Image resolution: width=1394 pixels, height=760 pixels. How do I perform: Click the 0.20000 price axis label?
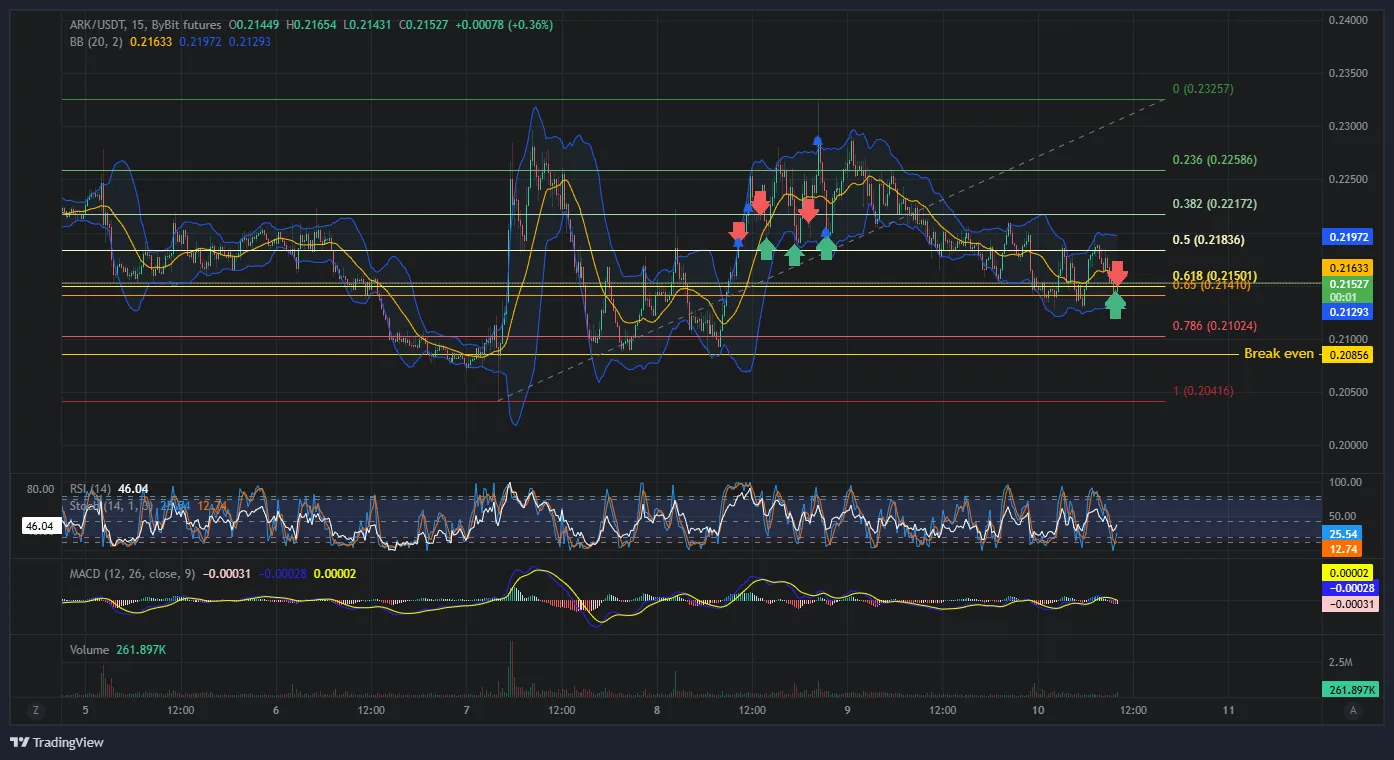point(1346,445)
